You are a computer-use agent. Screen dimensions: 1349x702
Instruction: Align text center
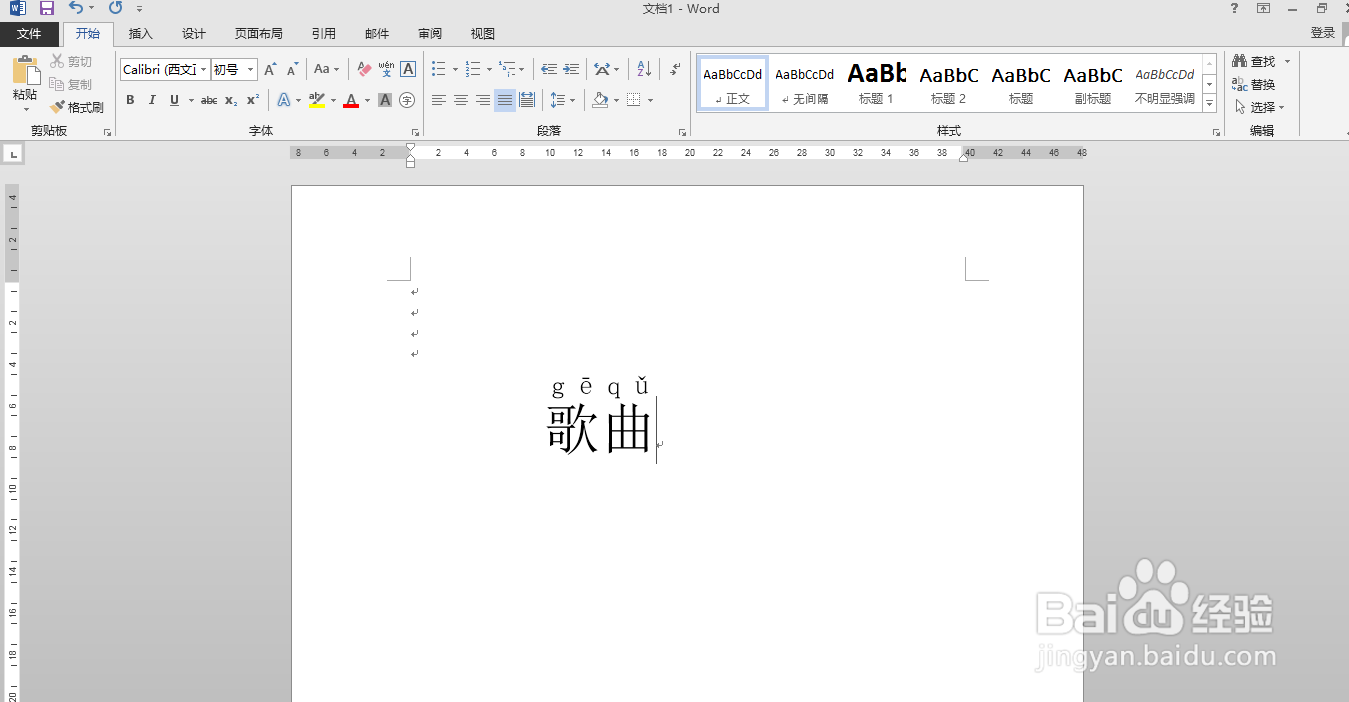[x=461, y=100]
